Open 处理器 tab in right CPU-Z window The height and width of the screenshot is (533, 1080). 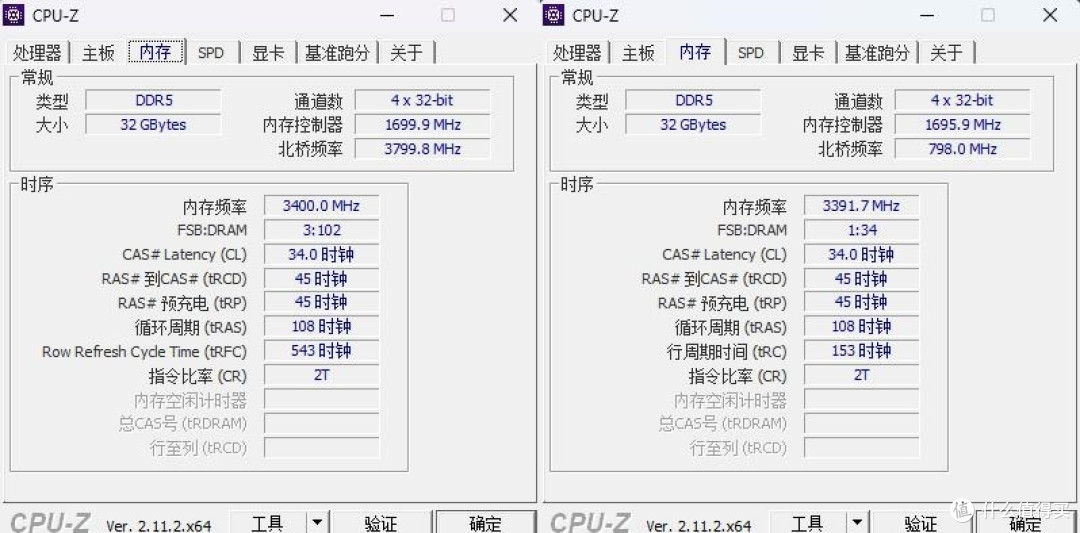tap(577, 53)
